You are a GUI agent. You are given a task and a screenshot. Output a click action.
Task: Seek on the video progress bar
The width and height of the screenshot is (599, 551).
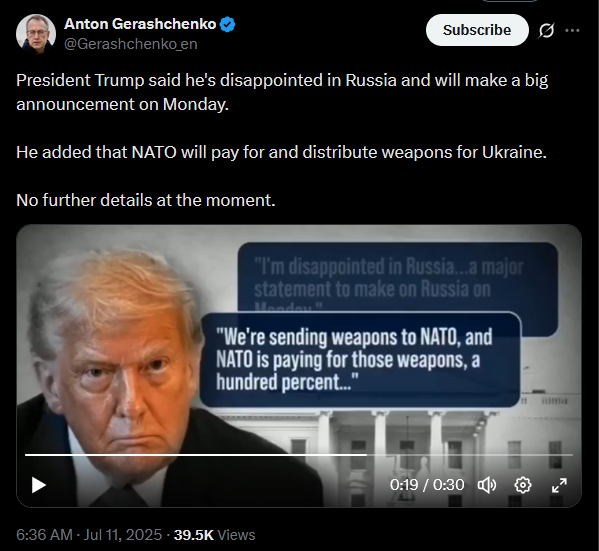[x=299, y=455]
